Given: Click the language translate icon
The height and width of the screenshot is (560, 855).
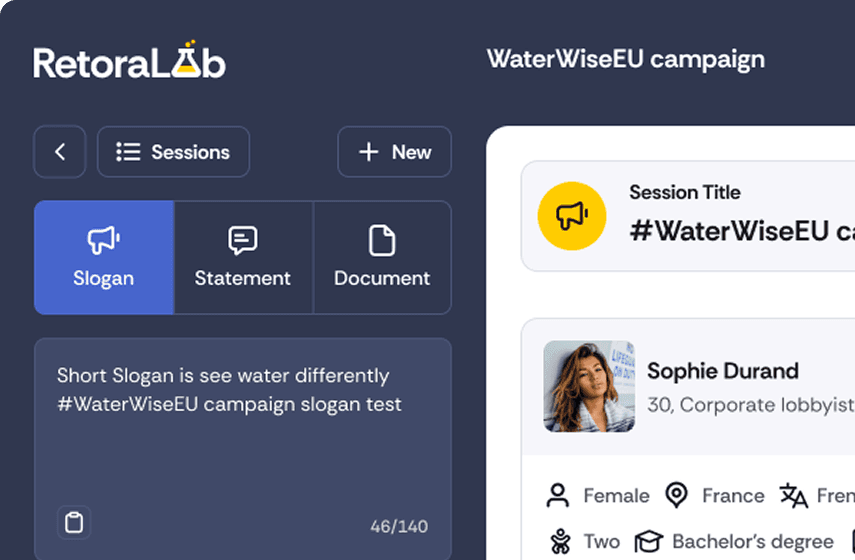Looking at the screenshot, I should 793,495.
